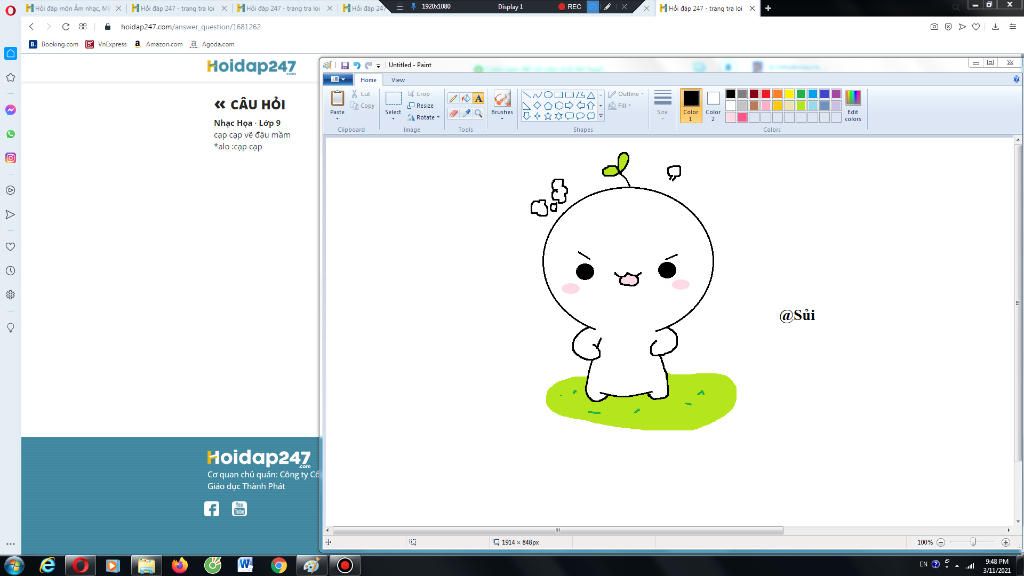Select the Oval shape in Shapes gallery
The image size is (1024, 576).
click(x=548, y=95)
